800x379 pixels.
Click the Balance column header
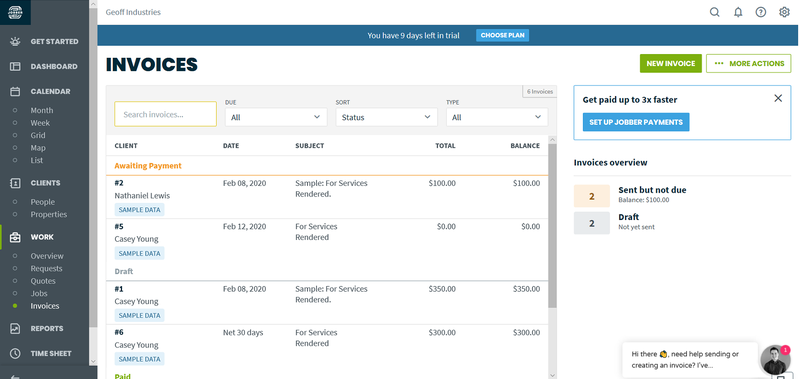525,145
